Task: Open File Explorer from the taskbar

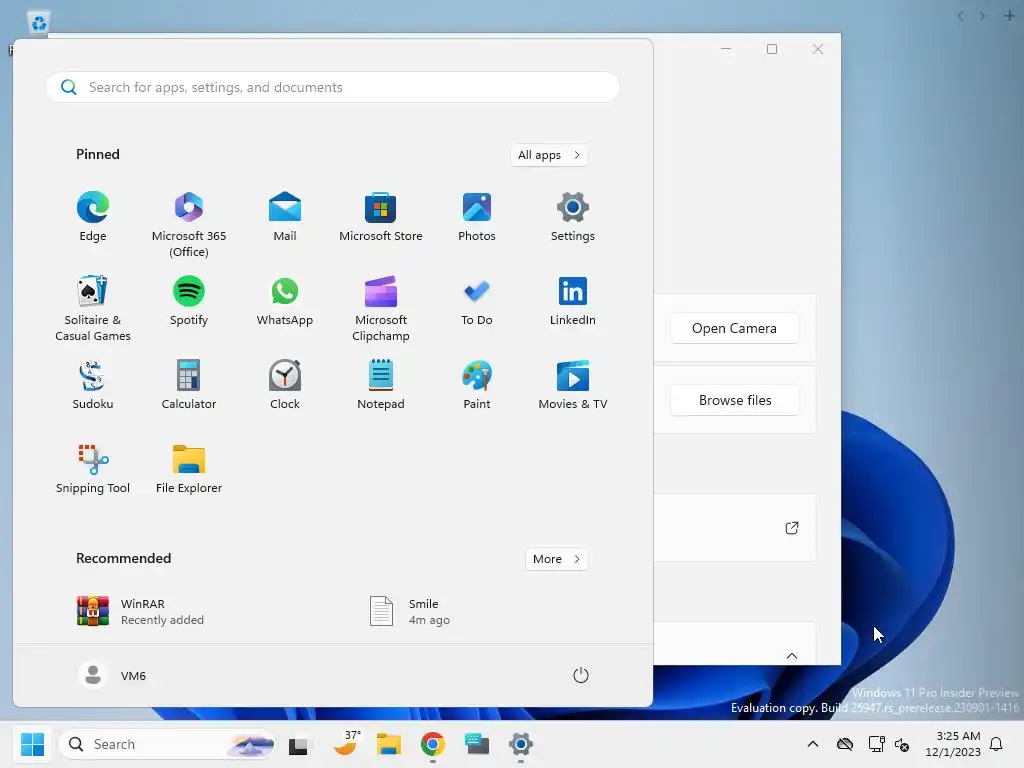Action: [x=389, y=744]
